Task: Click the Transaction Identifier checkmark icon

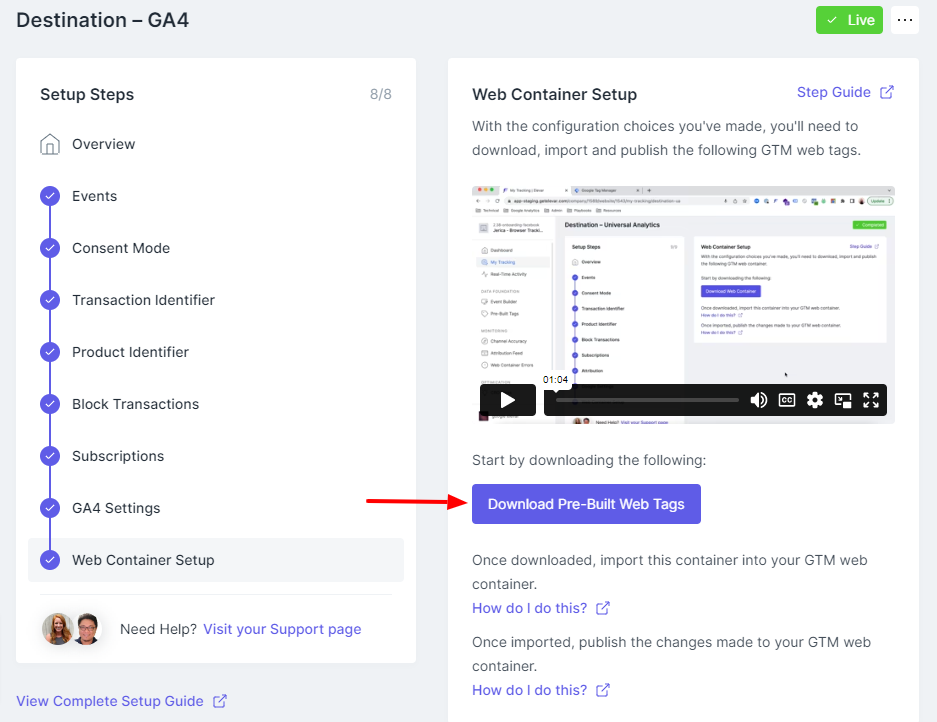Action: tap(50, 300)
